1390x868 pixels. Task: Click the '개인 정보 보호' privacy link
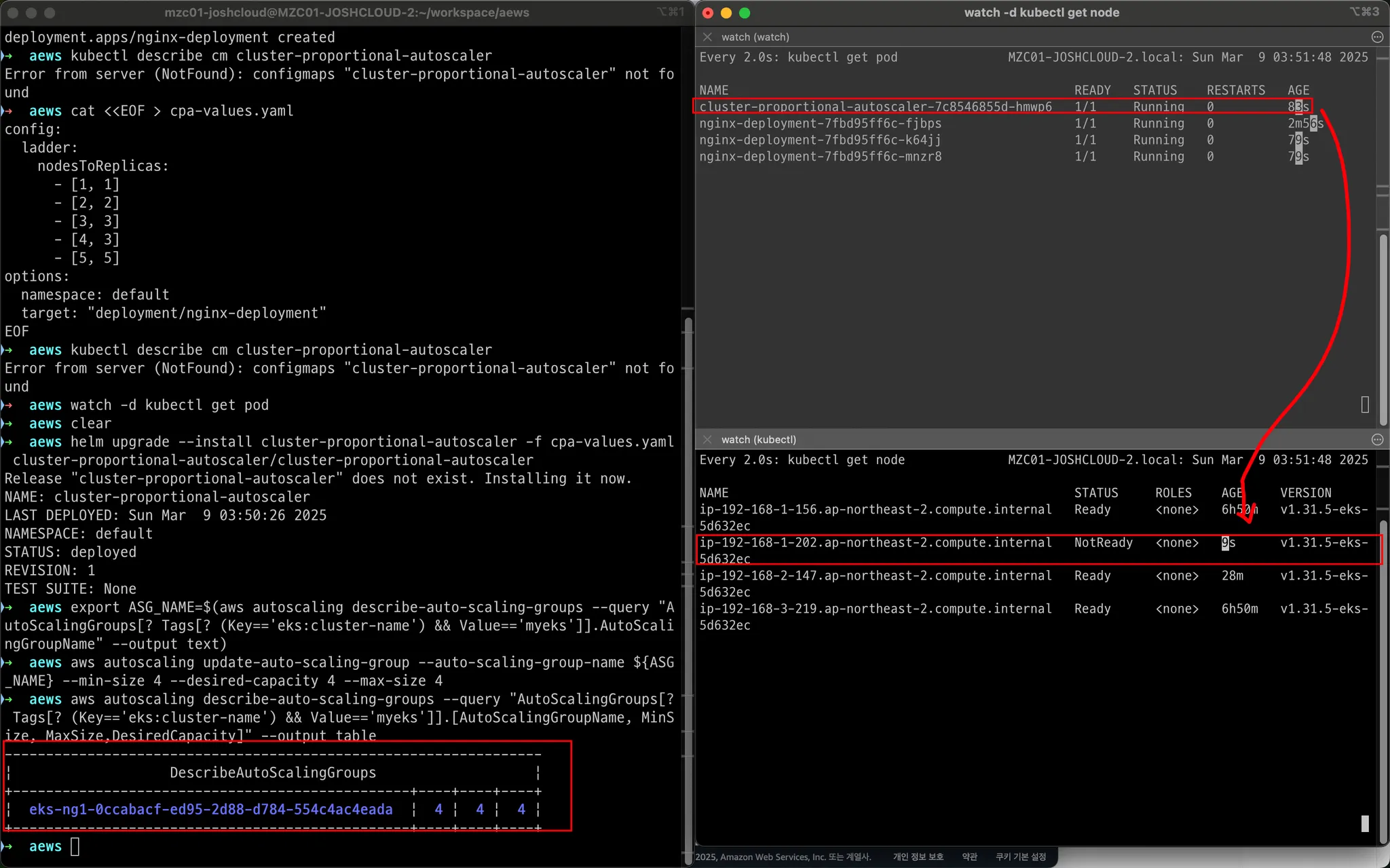pos(918,856)
